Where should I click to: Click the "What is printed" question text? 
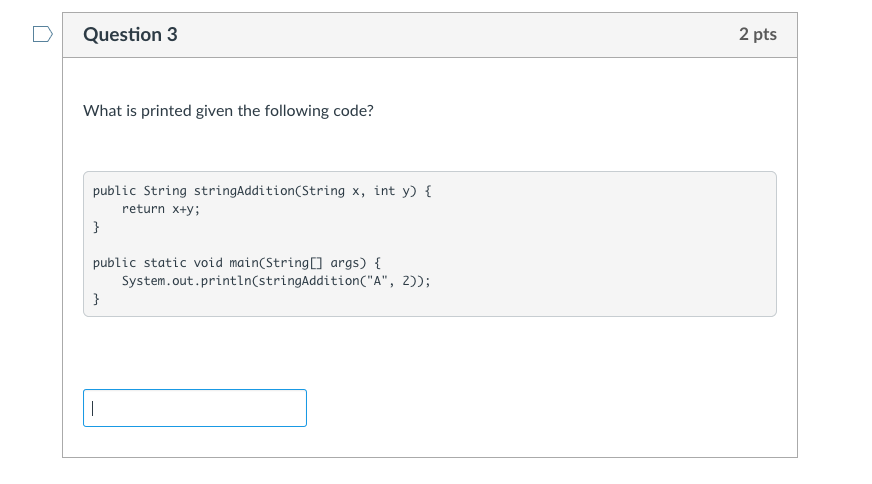[x=228, y=110]
